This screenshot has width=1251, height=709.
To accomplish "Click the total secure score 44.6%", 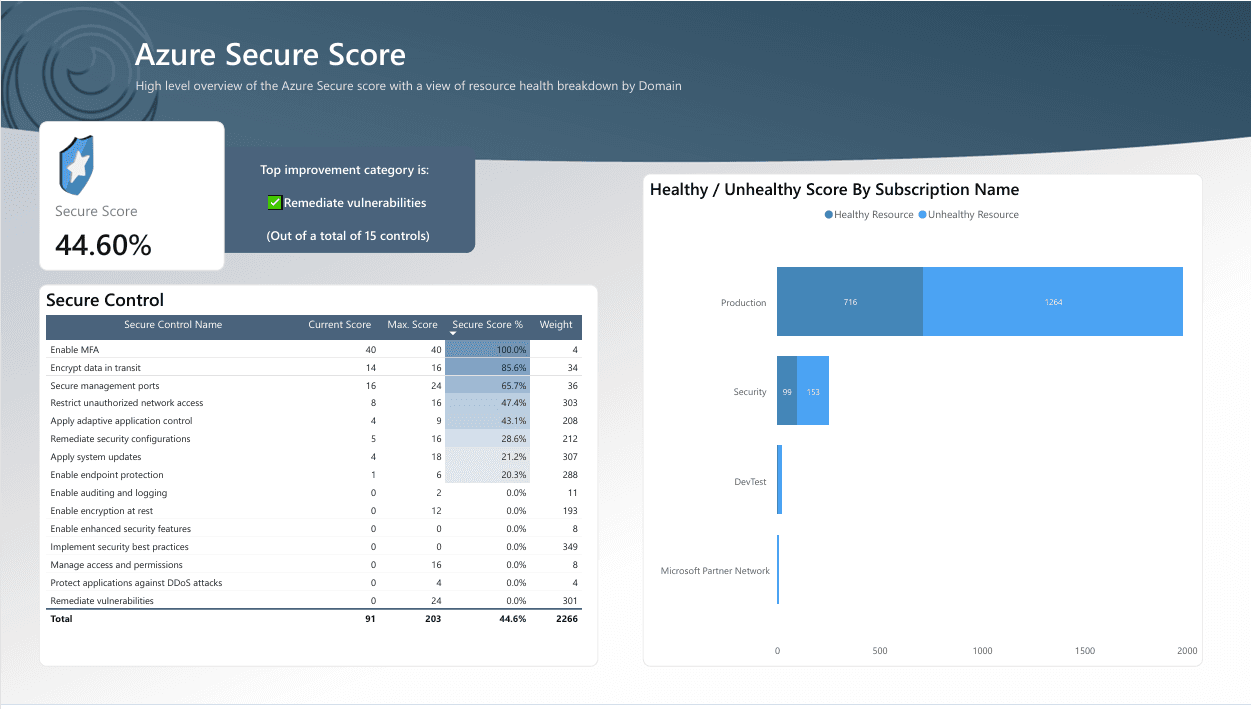I will click(x=513, y=619).
